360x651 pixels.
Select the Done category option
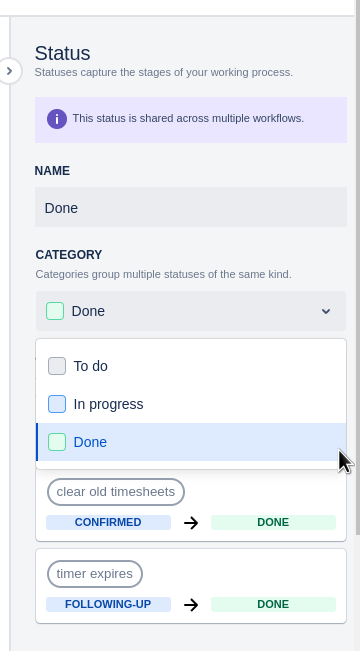[191, 442]
